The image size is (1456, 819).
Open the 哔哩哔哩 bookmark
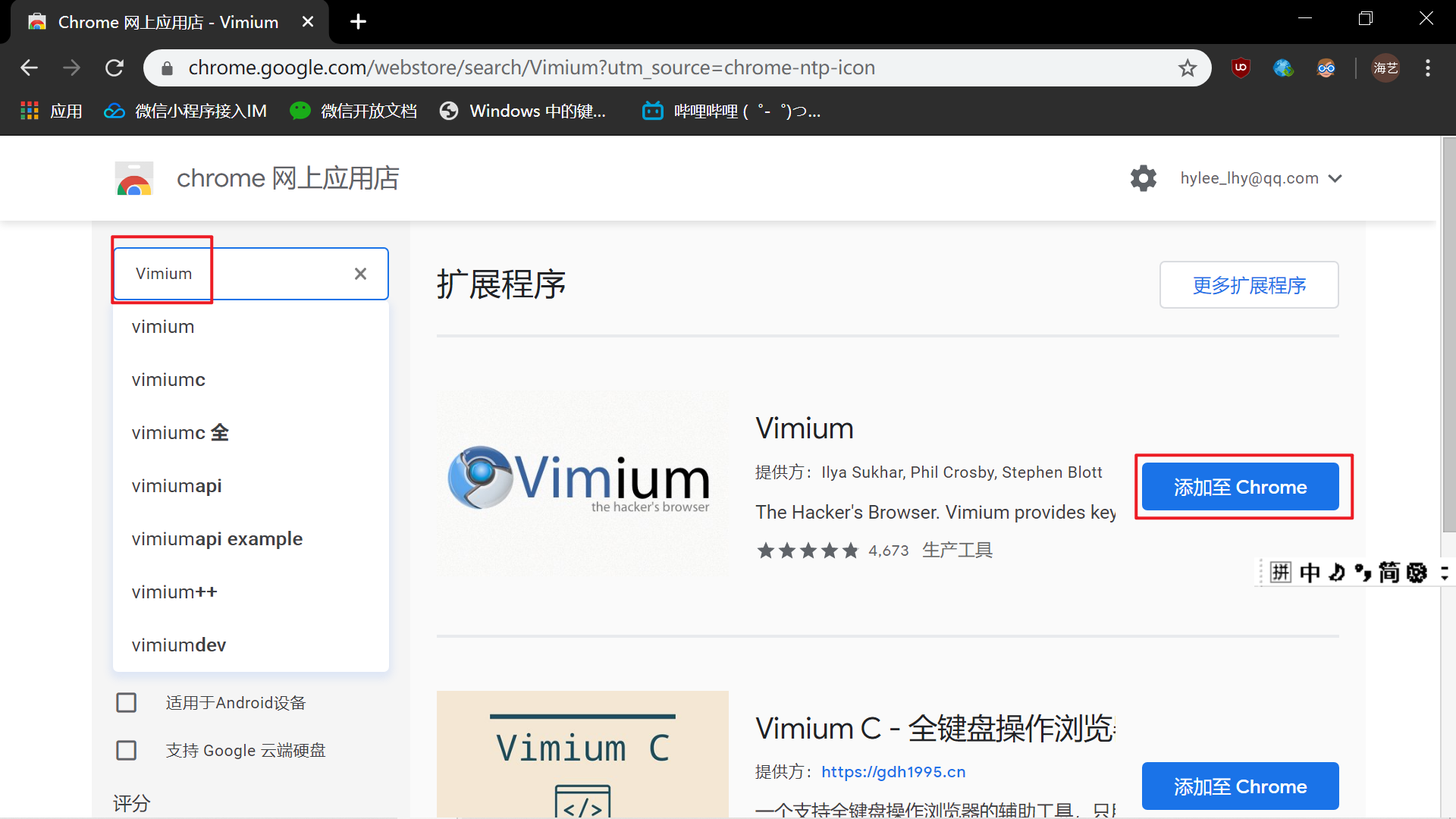(x=731, y=111)
